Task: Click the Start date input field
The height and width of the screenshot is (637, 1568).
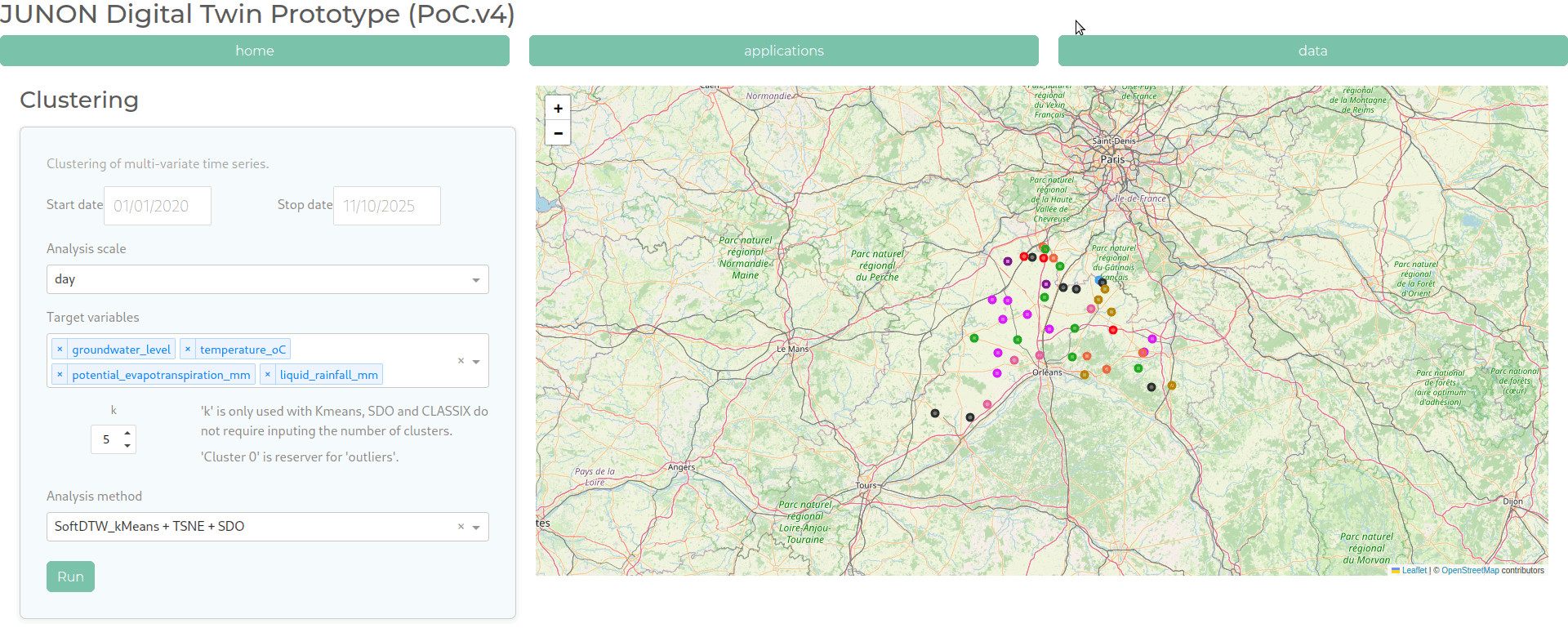Action: (158, 206)
